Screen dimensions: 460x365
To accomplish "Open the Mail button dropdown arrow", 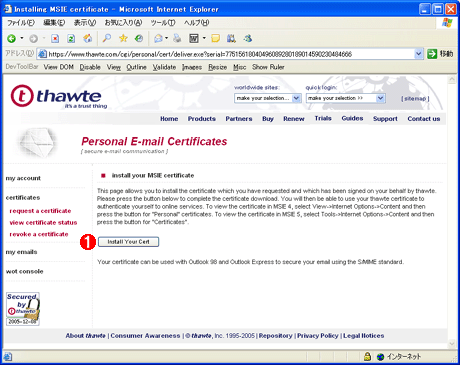I will (x=166, y=39).
